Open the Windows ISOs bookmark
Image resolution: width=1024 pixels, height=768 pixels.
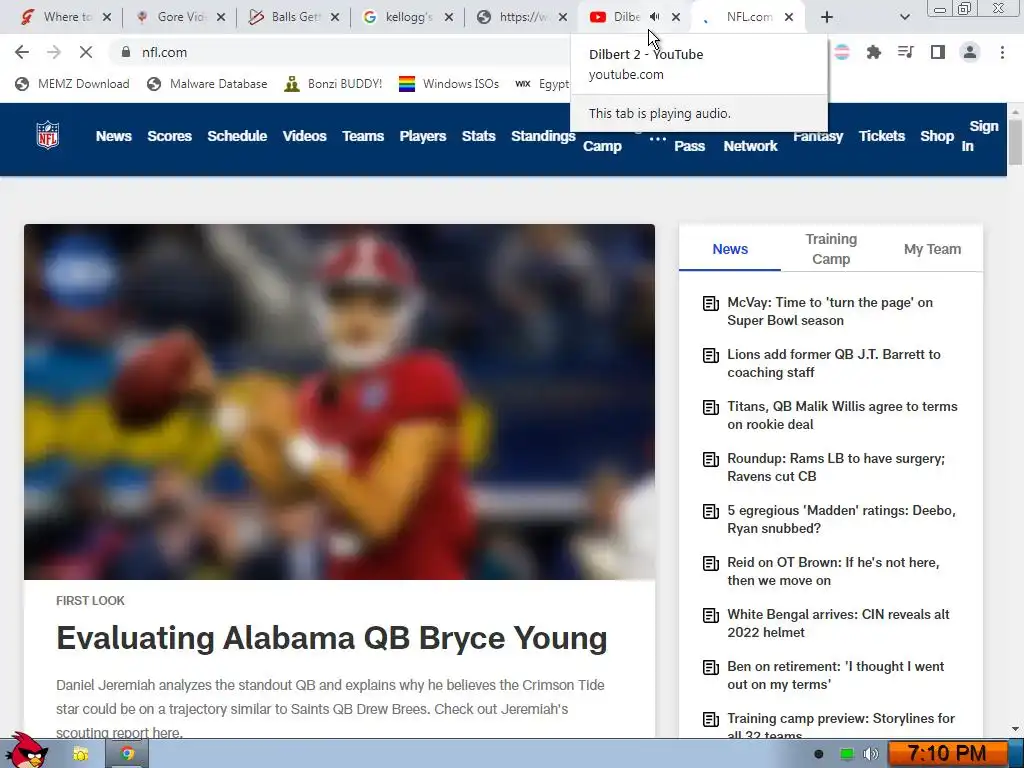[x=449, y=84]
